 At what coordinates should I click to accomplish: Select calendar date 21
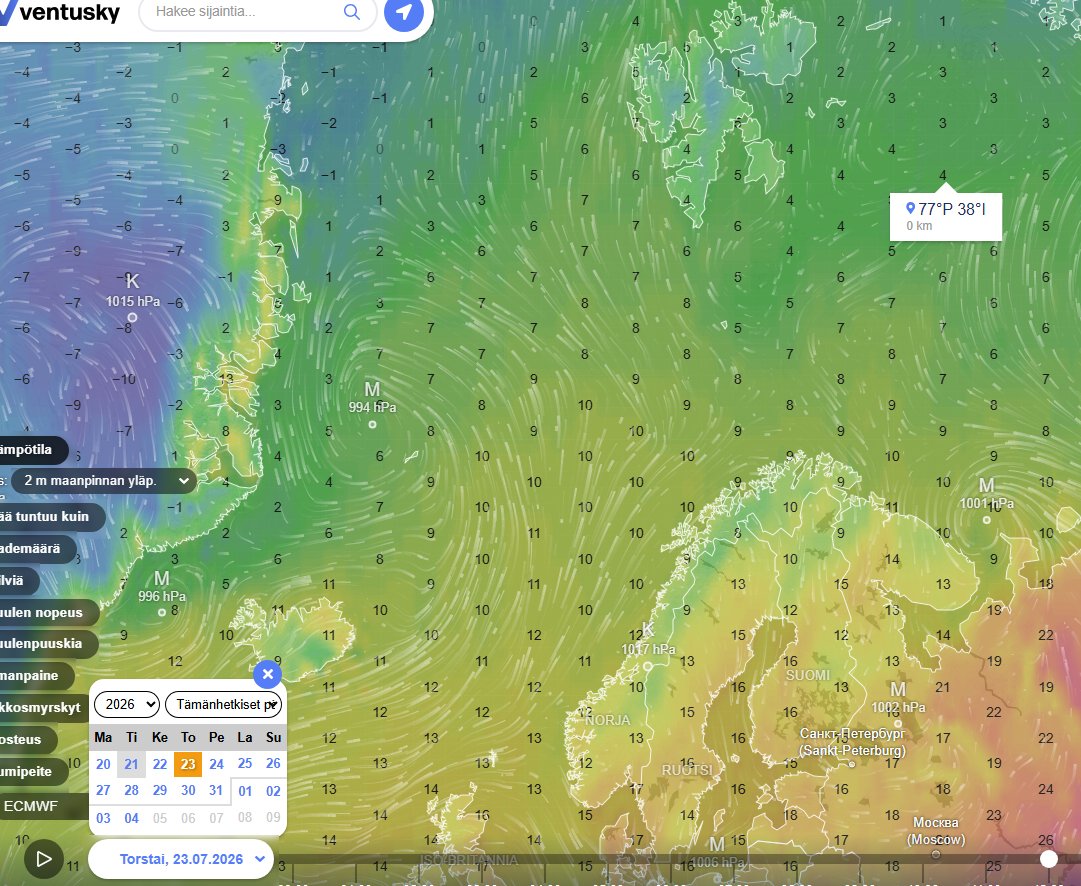[132, 764]
